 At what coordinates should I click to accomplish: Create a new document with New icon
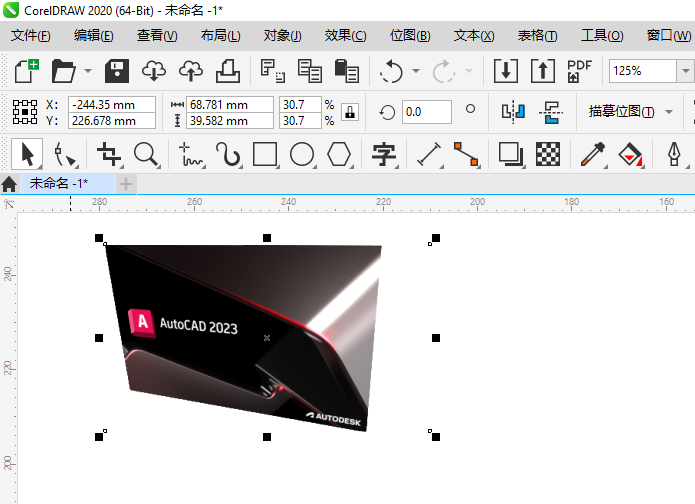[27, 71]
